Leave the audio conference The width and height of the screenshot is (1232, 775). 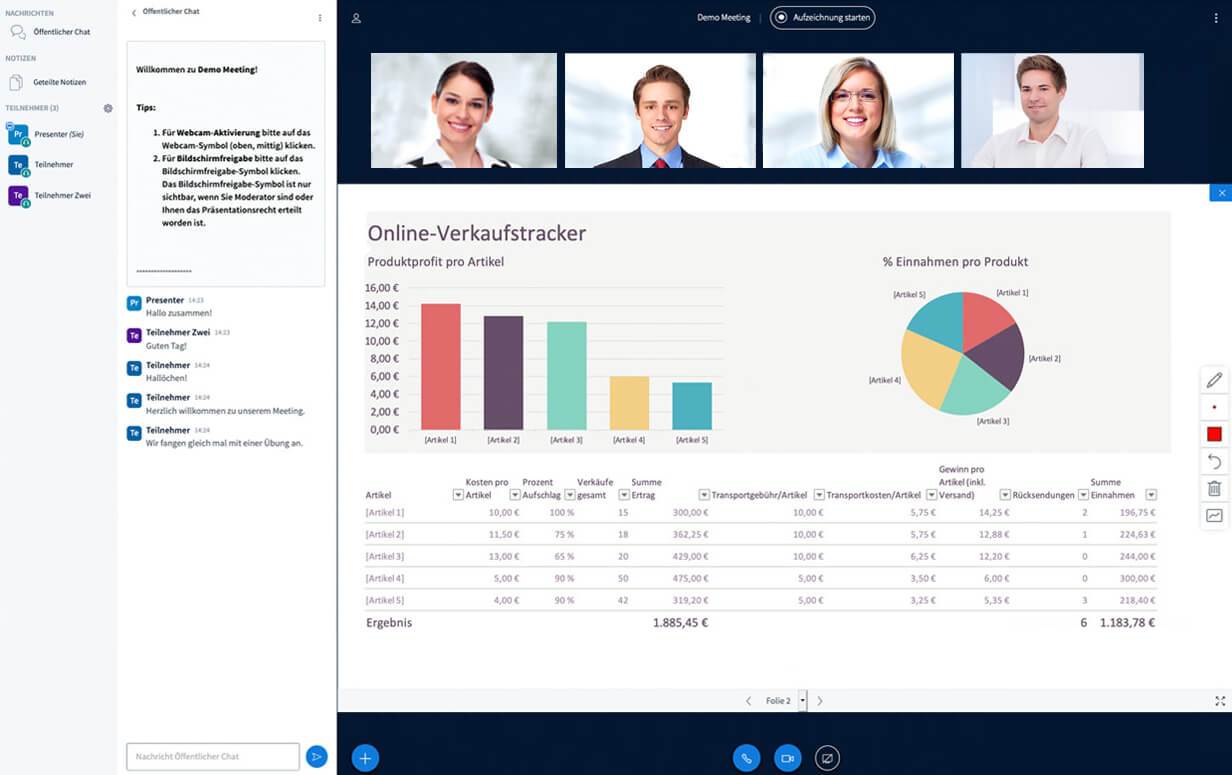pyautogui.click(x=746, y=758)
